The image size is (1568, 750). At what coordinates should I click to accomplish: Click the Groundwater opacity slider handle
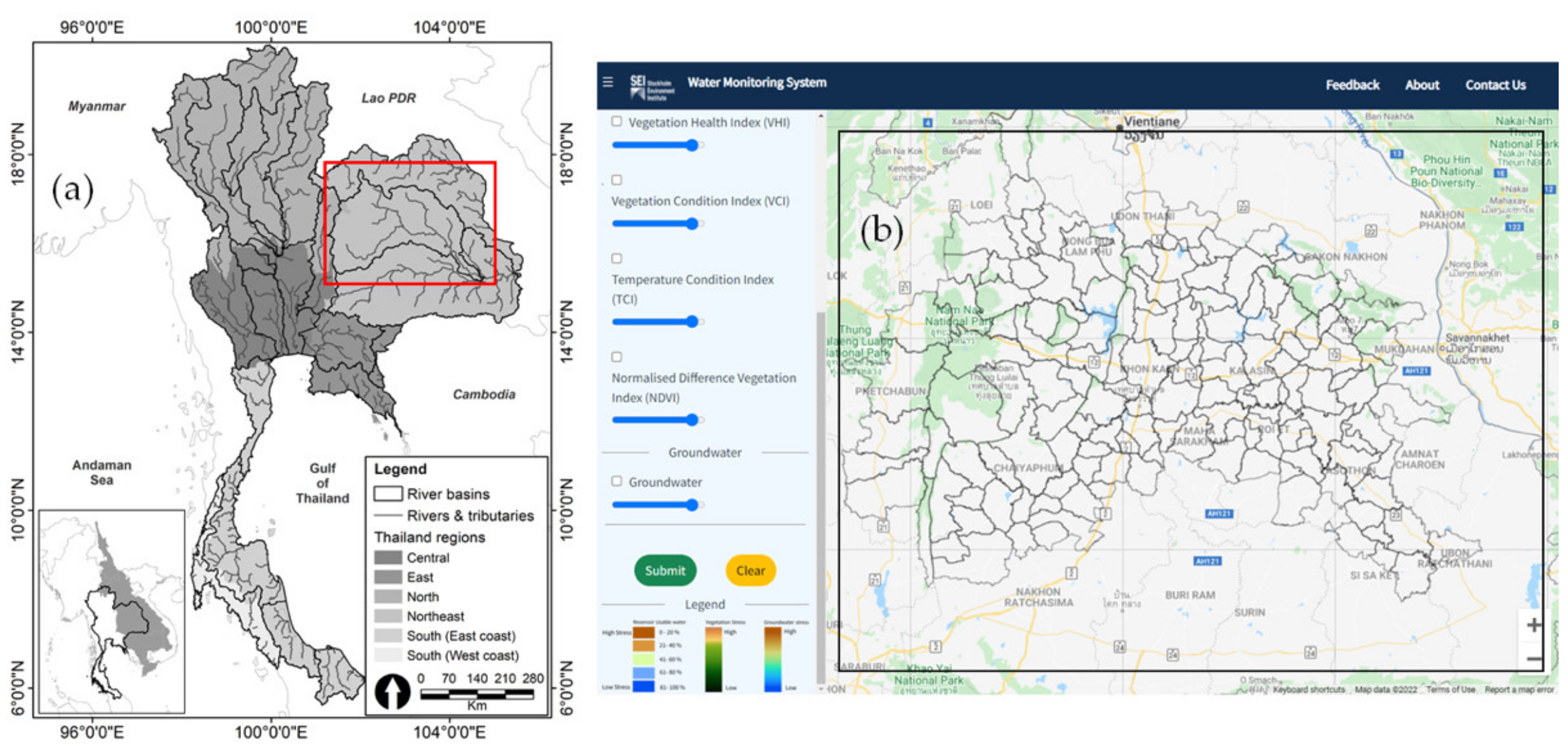(x=692, y=504)
